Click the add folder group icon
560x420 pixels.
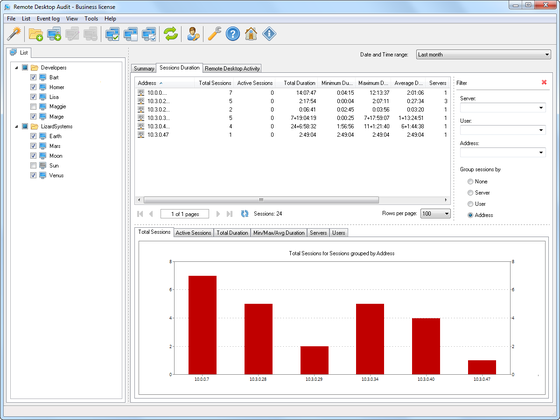point(36,34)
